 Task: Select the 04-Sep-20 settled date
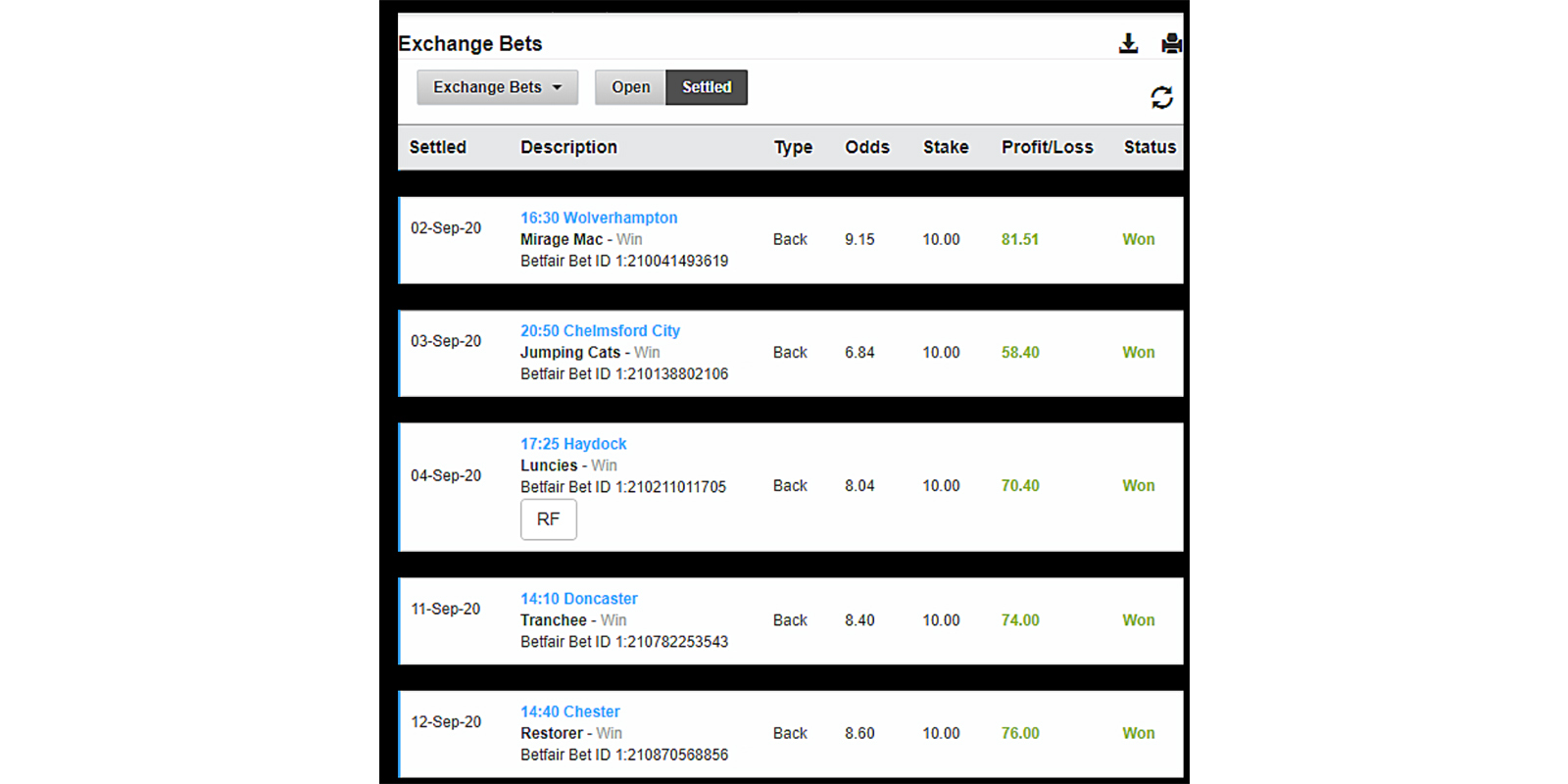446,475
